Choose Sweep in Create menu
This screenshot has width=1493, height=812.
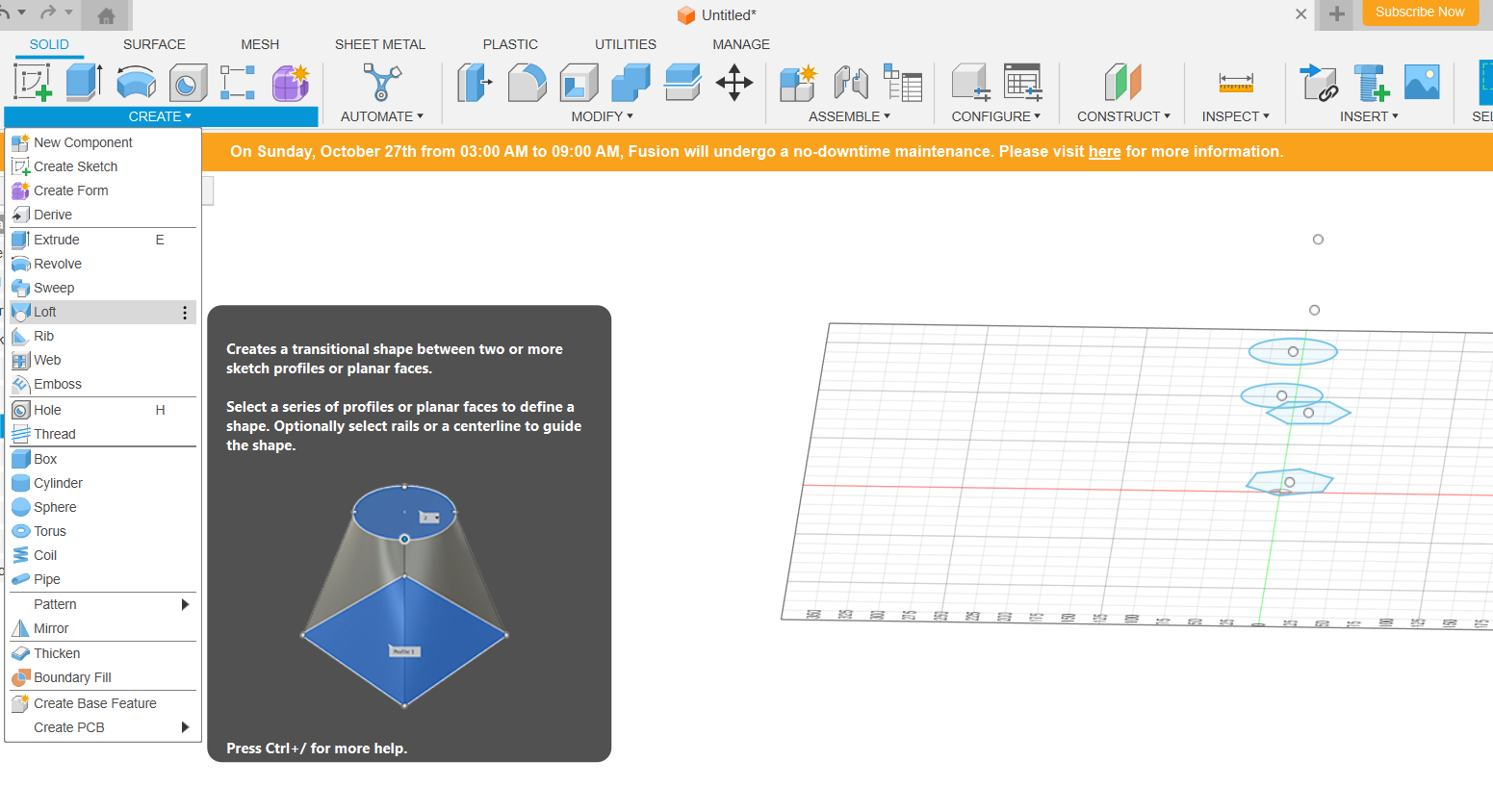pos(103,288)
